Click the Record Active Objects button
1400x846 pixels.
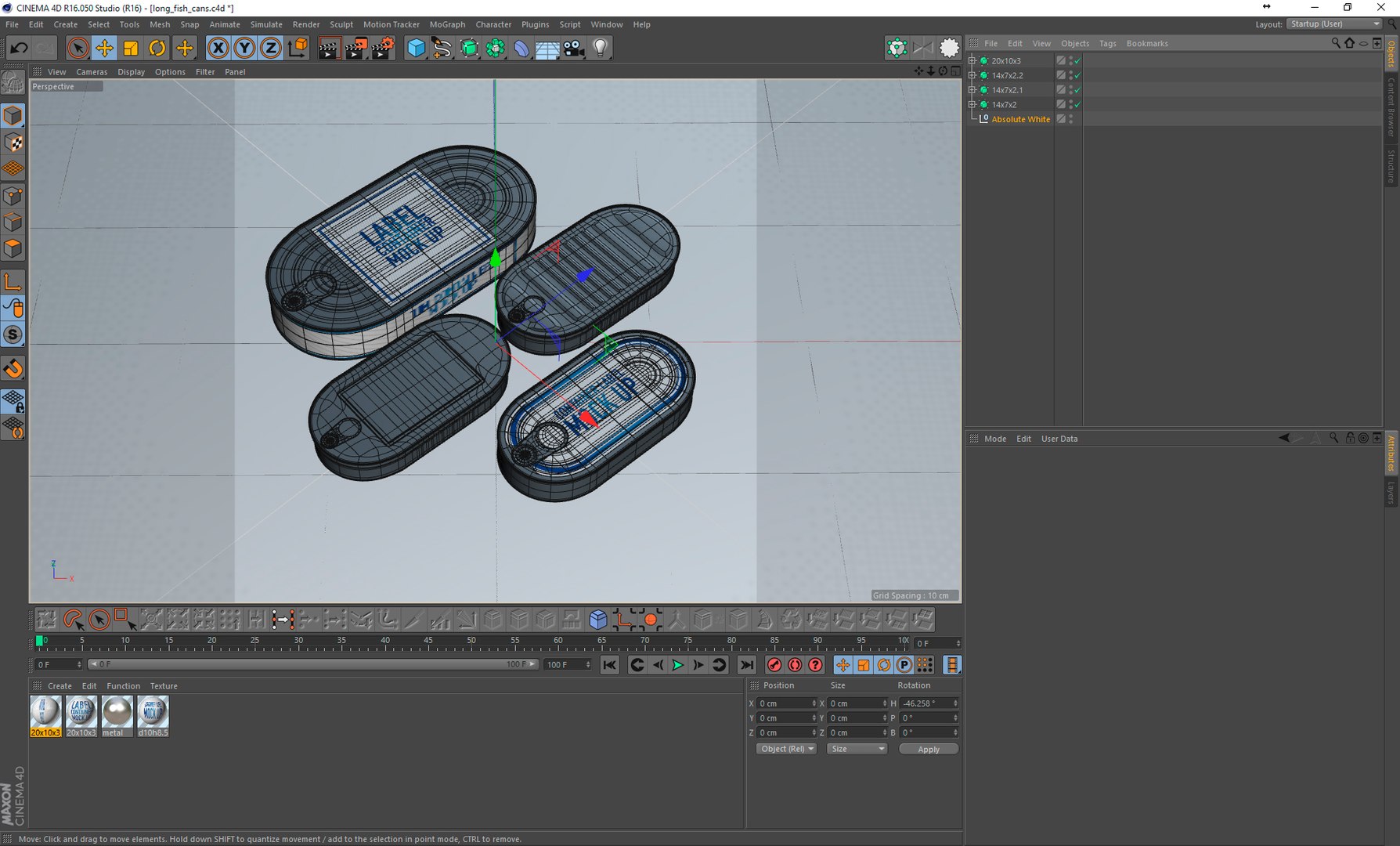coord(774,665)
